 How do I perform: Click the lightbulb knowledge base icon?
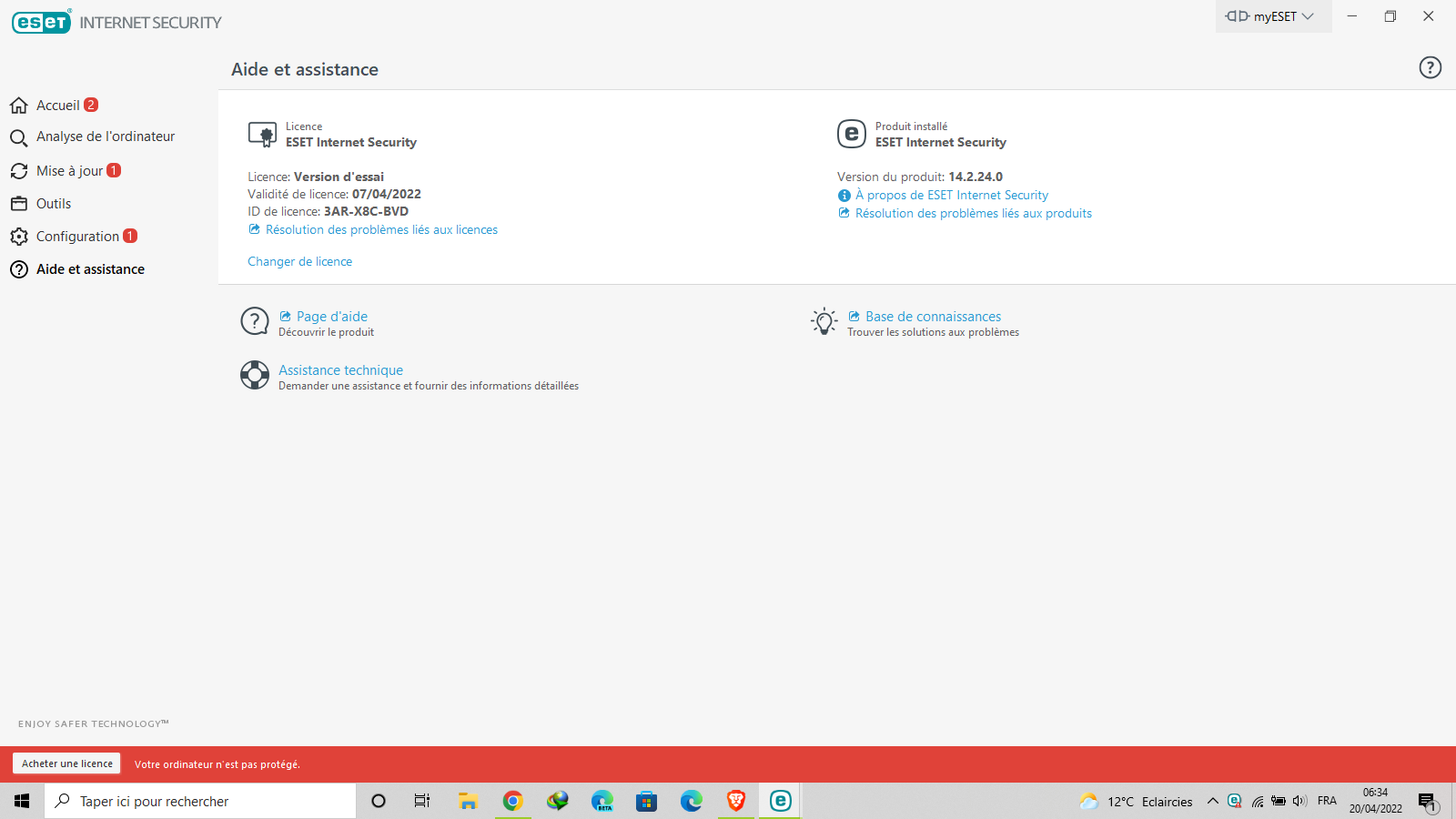click(824, 321)
